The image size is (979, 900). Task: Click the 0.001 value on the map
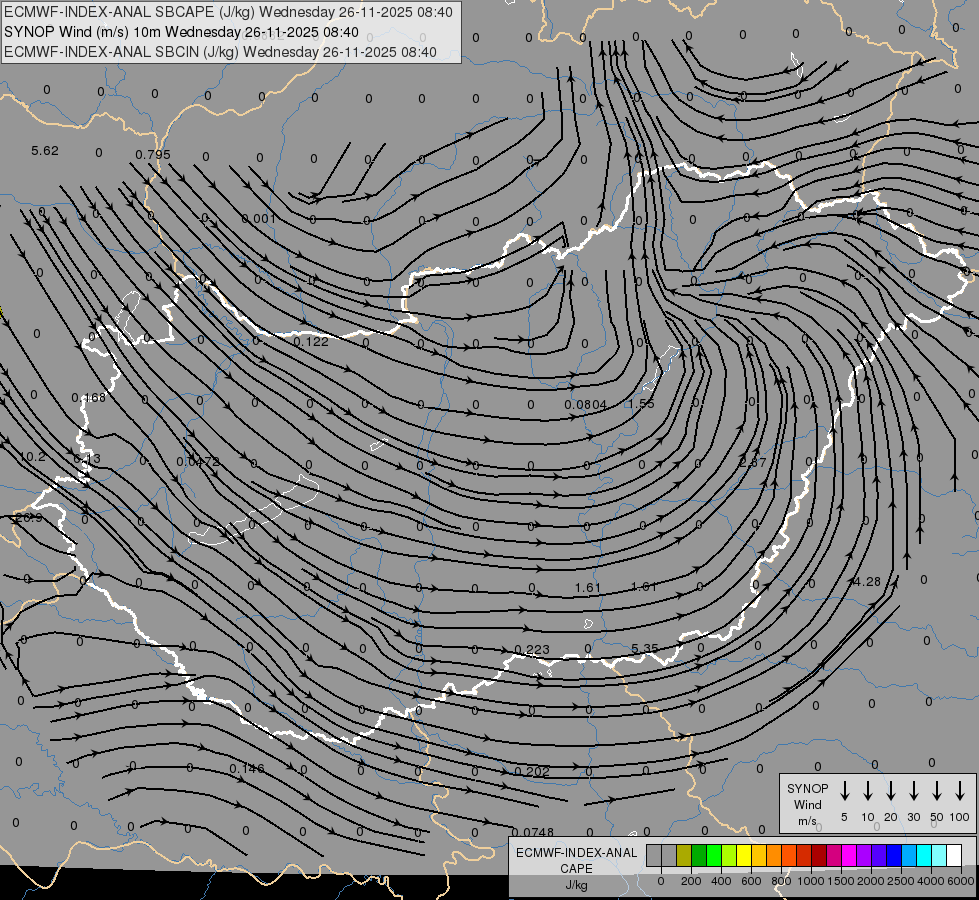[x=258, y=218]
